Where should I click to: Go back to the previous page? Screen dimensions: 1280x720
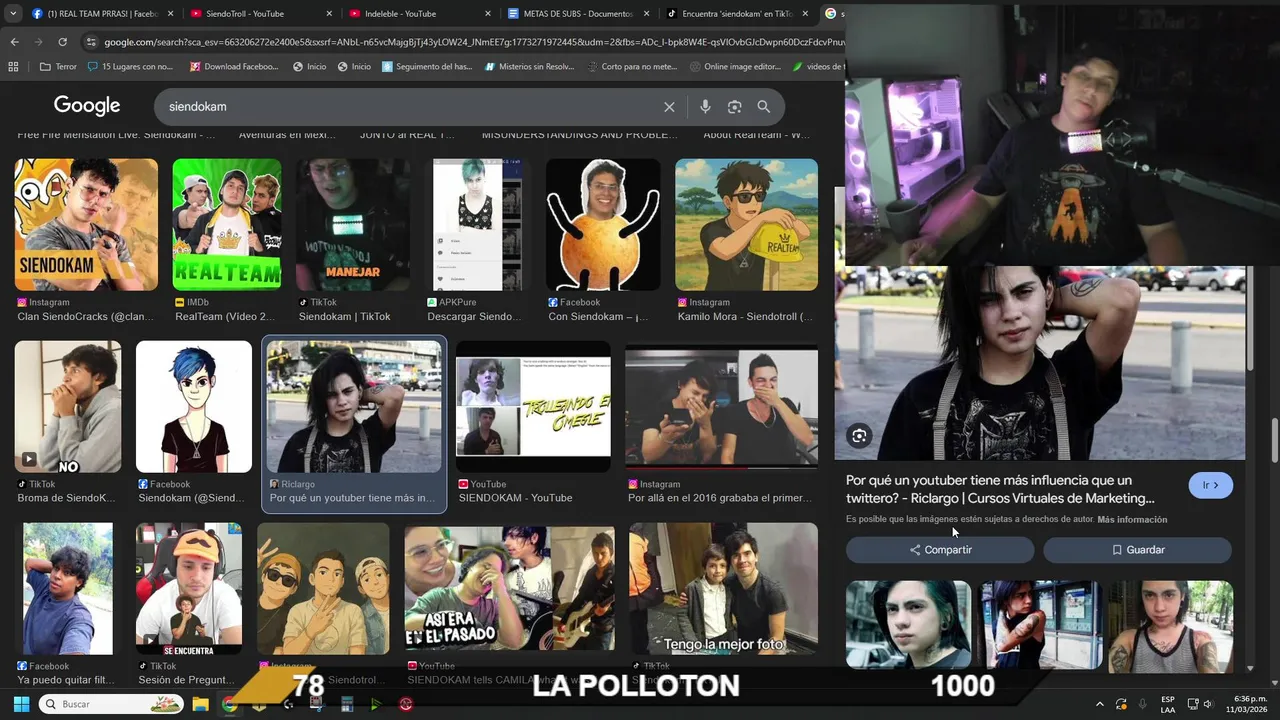pyautogui.click(x=14, y=42)
